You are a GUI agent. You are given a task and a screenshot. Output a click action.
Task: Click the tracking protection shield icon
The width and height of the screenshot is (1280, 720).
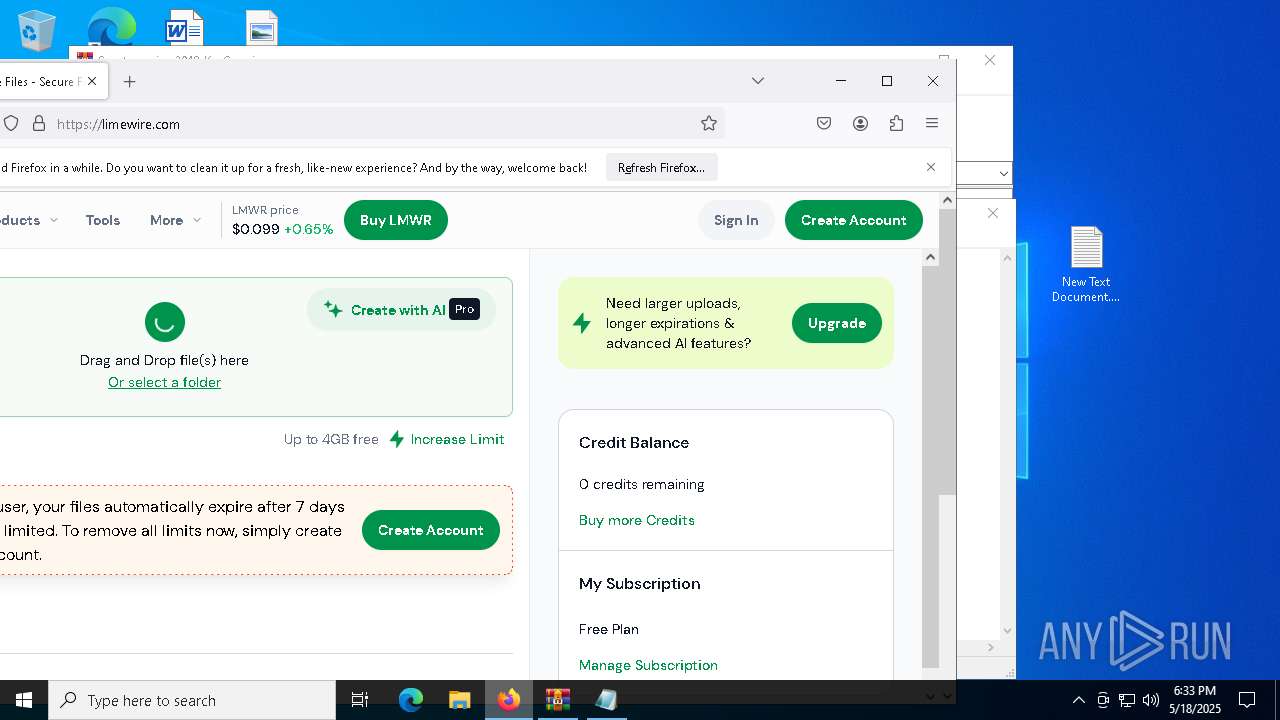point(11,123)
